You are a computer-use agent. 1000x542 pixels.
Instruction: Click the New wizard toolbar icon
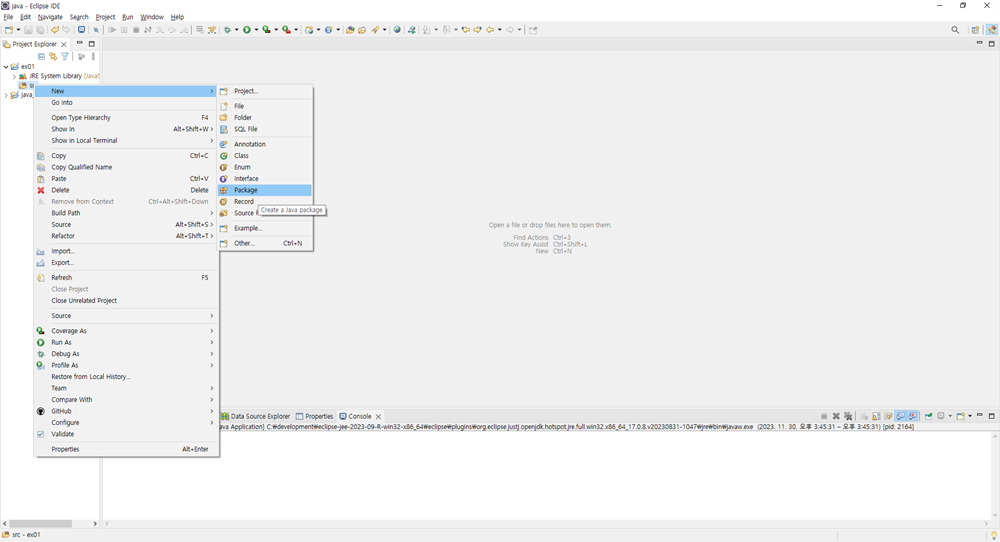coord(8,30)
